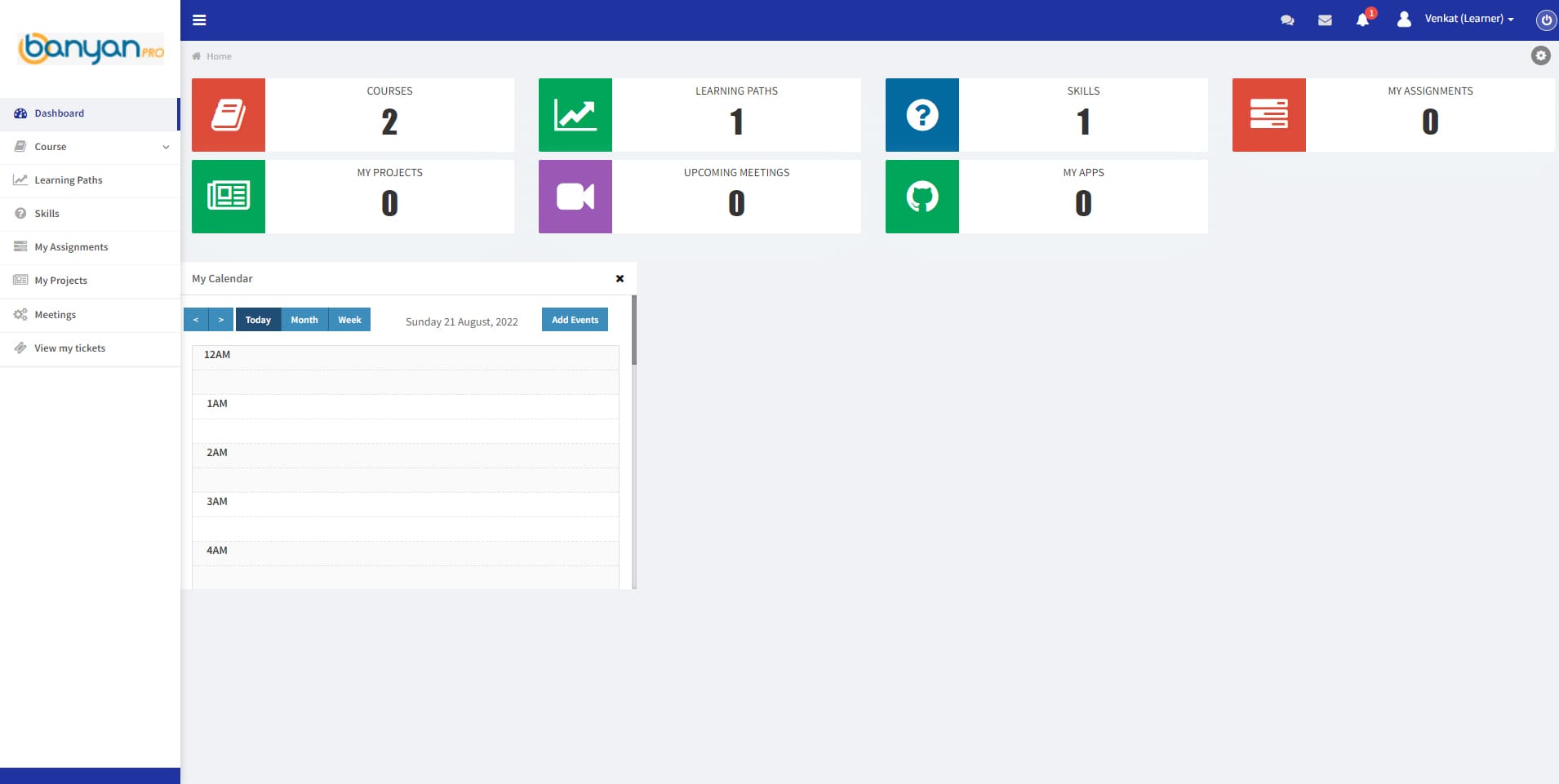Click the Add Events button
The width and height of the screenshot is (1559, 784).
point(575,320)
